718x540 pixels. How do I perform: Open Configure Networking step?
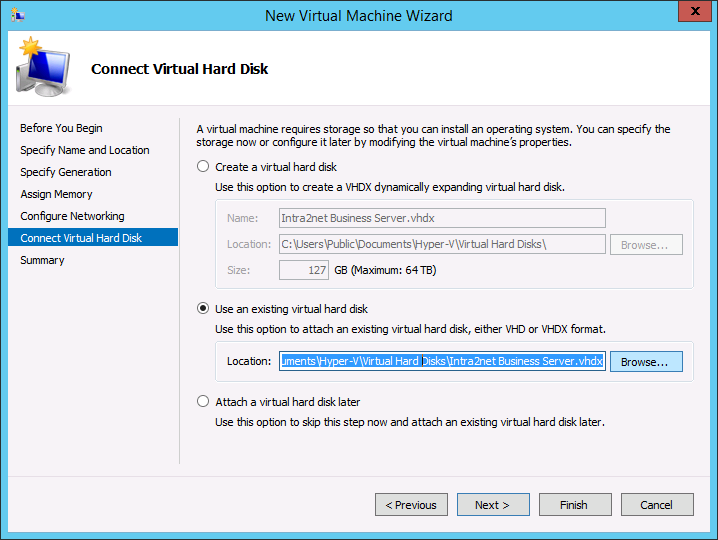click(x=72, y=216)
